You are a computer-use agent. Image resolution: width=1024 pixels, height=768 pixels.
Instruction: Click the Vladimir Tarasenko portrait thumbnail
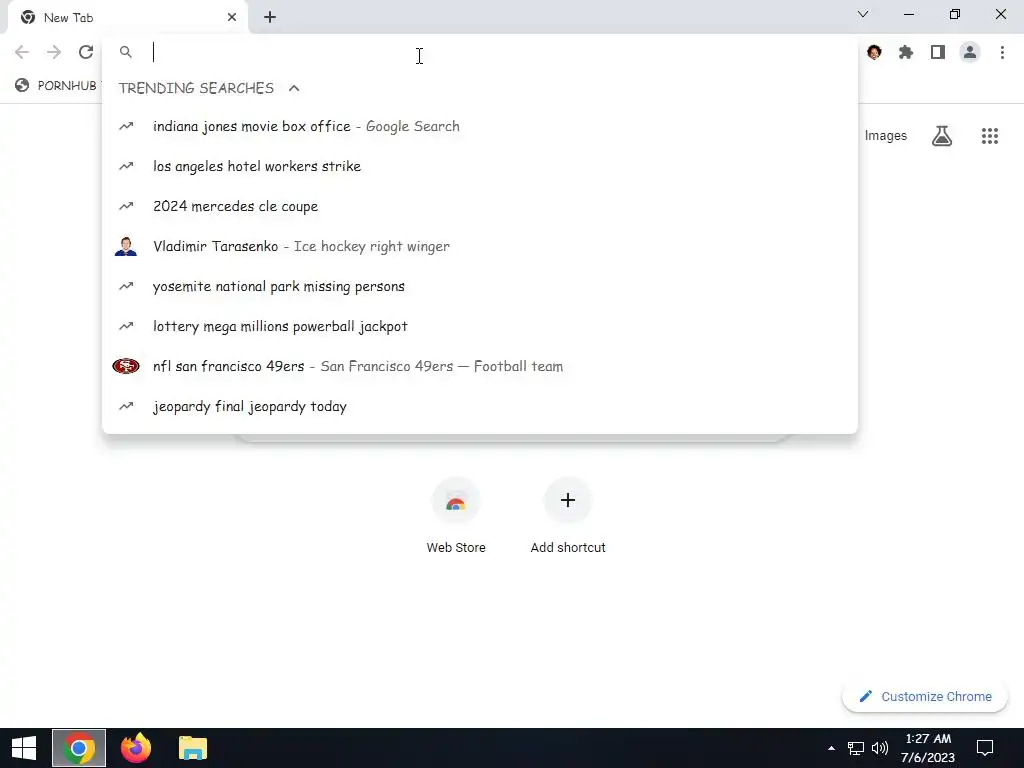pos(125,246)
